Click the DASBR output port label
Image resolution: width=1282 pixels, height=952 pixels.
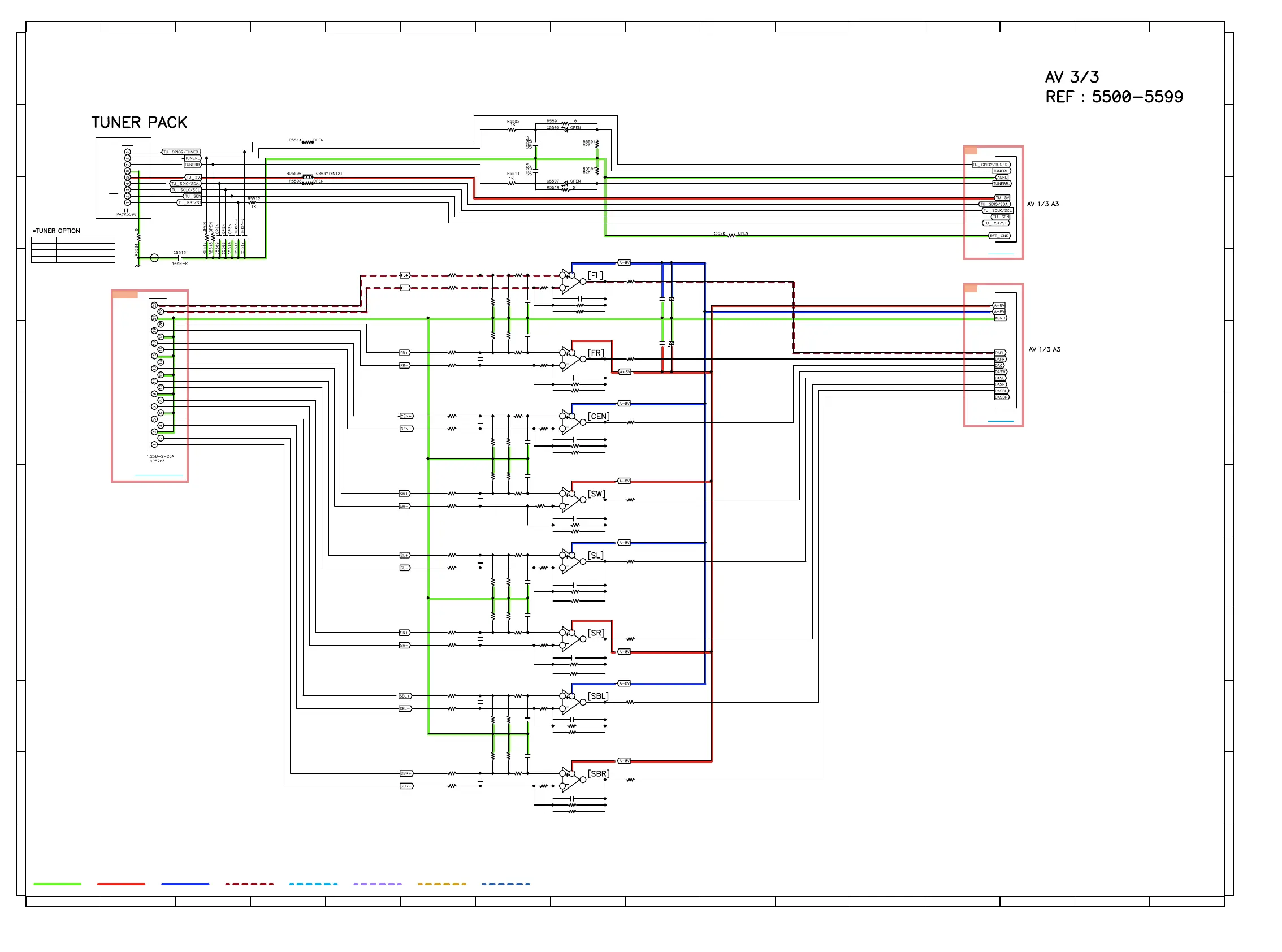pos(1001,397)
